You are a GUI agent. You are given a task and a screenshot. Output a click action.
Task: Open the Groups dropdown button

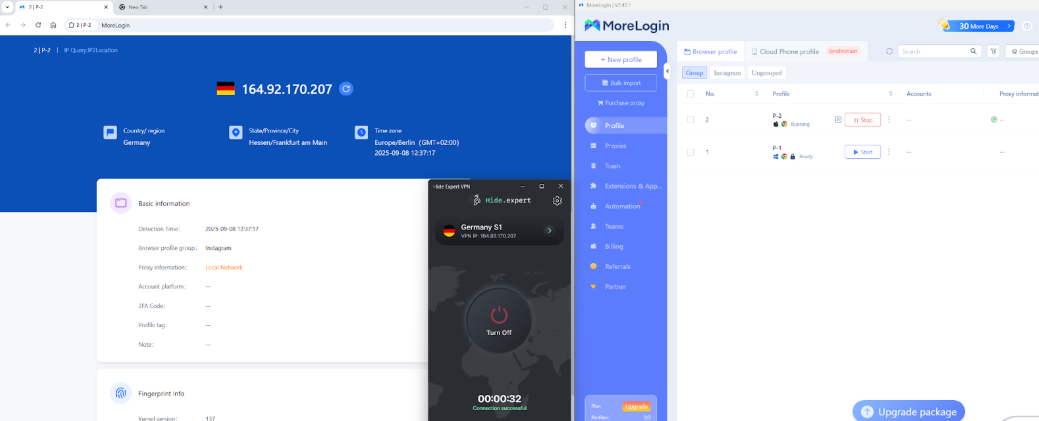click(x=1022, y=51)
